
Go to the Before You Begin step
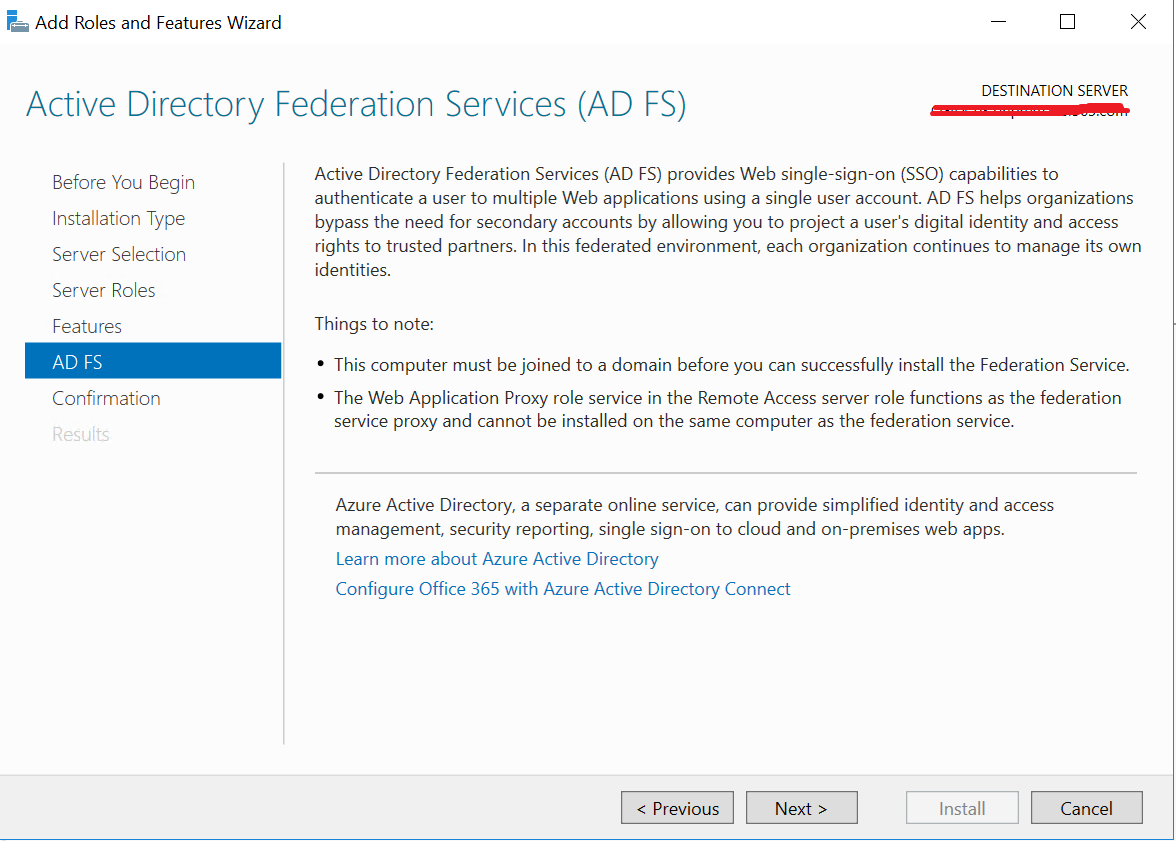point(123,182)
